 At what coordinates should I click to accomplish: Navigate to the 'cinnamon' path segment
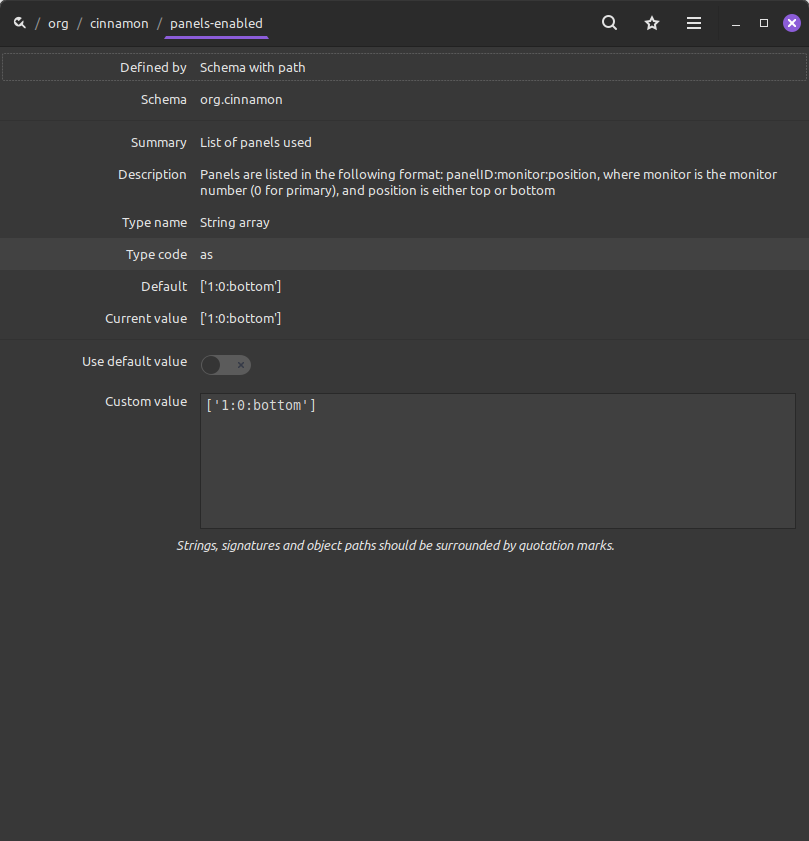[x=119, y=23]
